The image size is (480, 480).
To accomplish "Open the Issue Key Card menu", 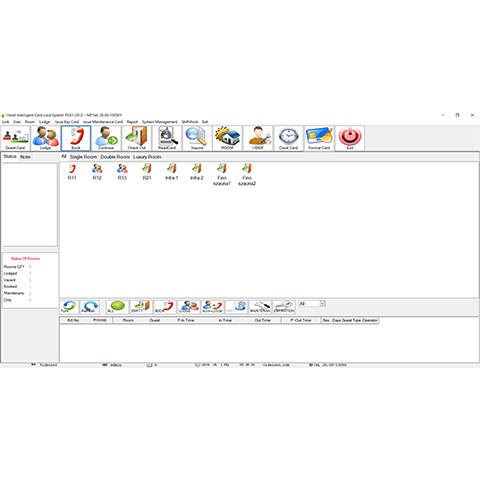I will click(67, 122).
